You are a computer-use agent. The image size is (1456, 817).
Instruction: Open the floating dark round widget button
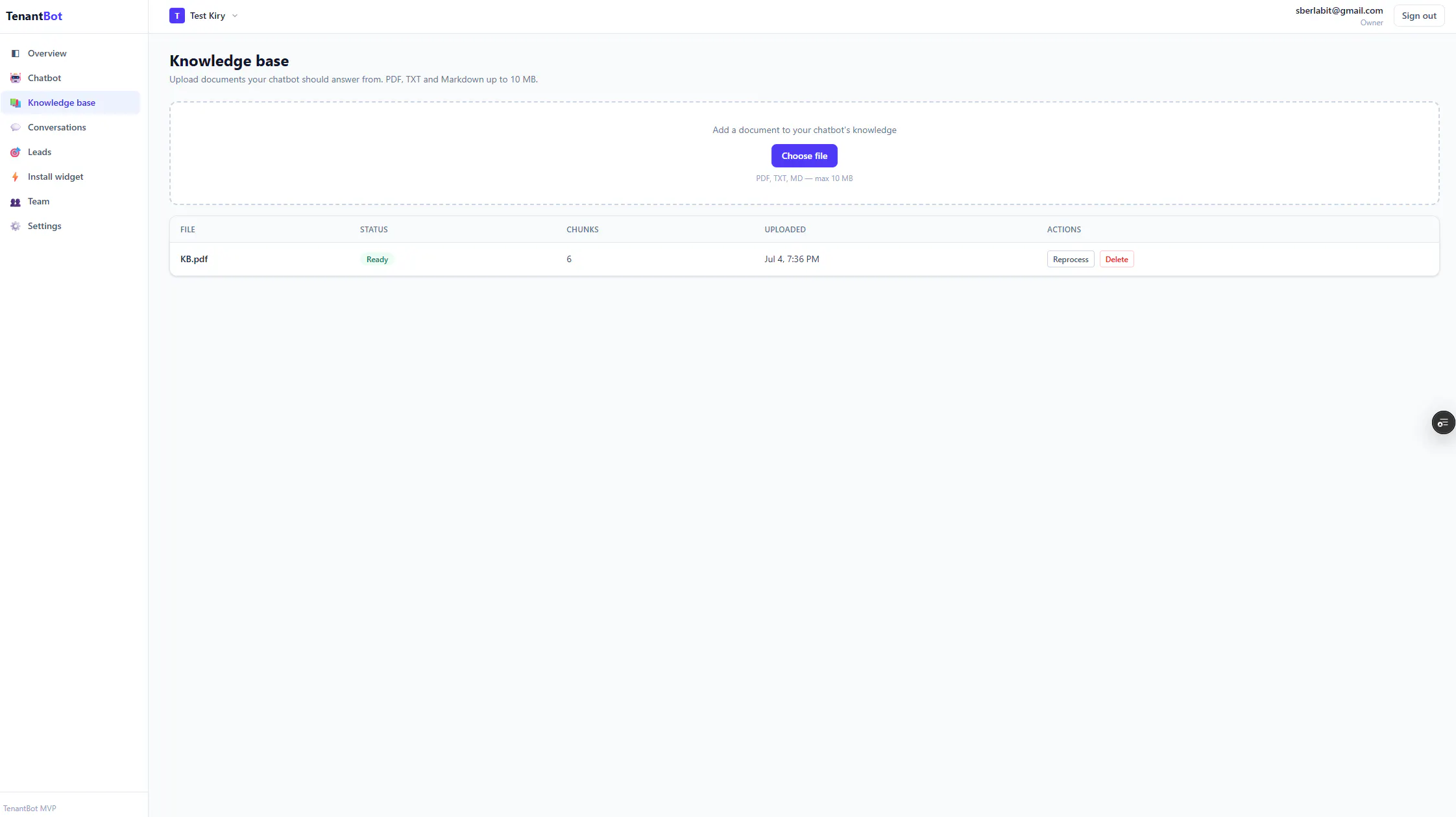[x=1443, y=422]
